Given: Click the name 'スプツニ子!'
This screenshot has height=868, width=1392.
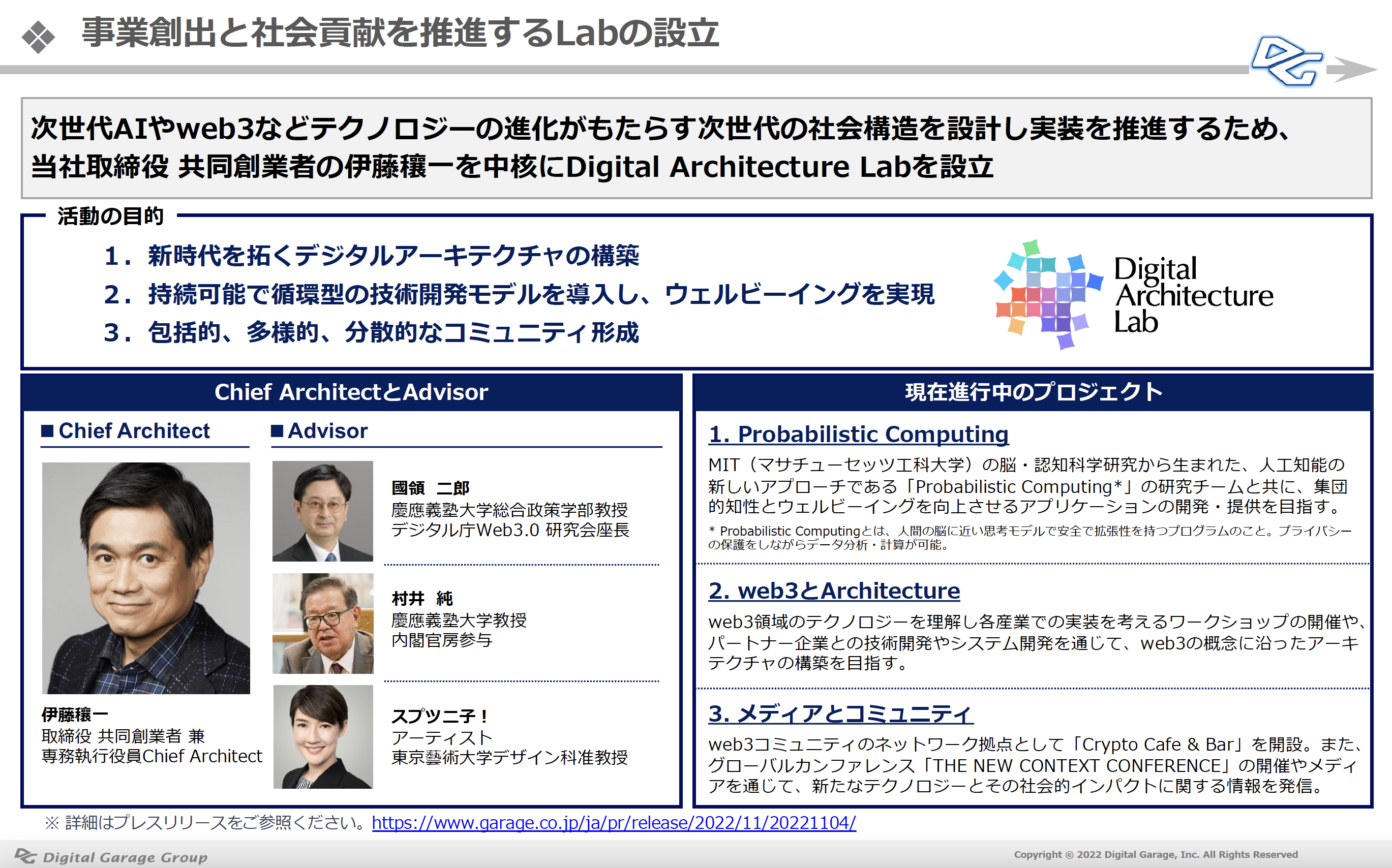Looking at the screenshot, I should pos(440,717).
